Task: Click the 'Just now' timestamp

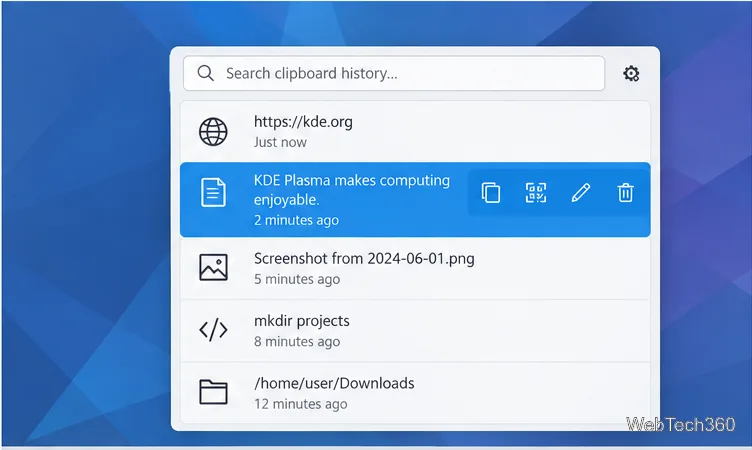Action: [280, 142]
